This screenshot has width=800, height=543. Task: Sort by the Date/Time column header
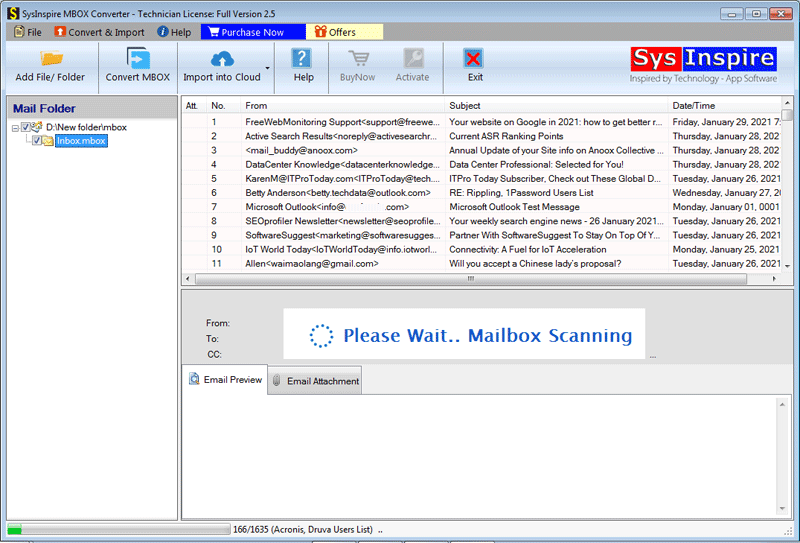click(x=724, y=106)
